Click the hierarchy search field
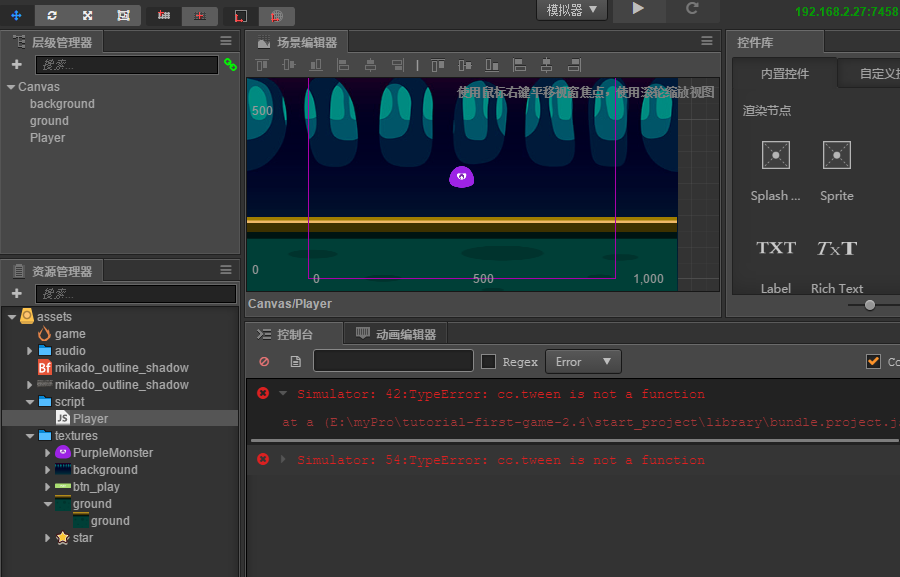The height and width of the screenshot is (577, 900). click(x=127, y=65)
